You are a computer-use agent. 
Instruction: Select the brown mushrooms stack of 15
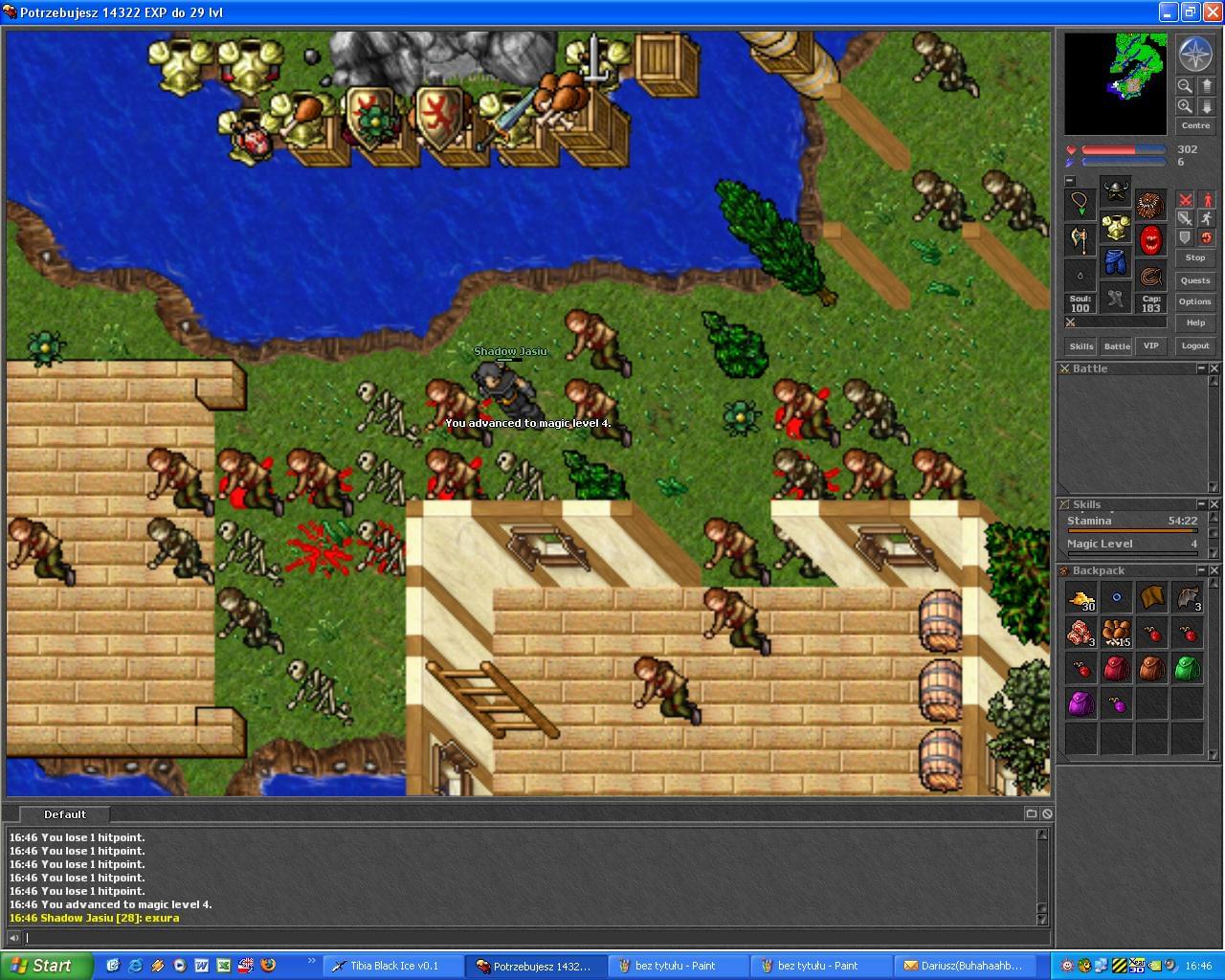click(x=1116, y=634)
